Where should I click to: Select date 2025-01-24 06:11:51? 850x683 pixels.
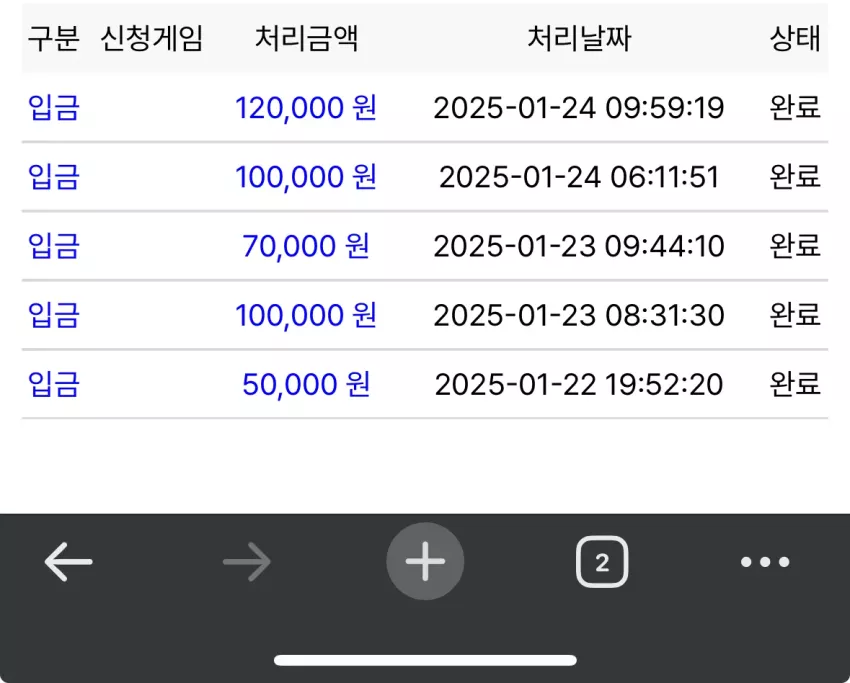point(579,177)
